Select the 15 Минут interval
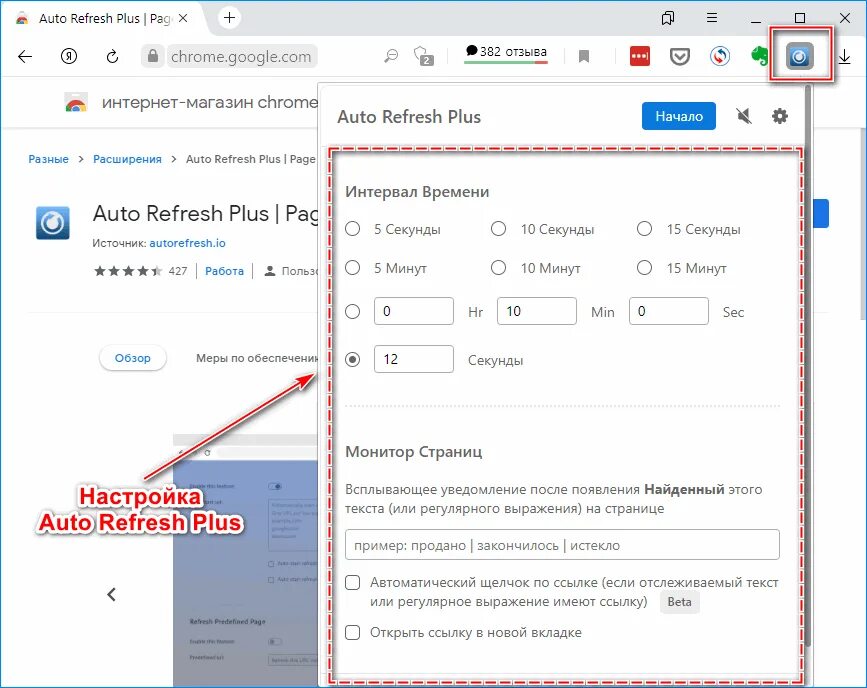Screen dimensions: 867x688 pyautogui.click(x=644, y=268)
